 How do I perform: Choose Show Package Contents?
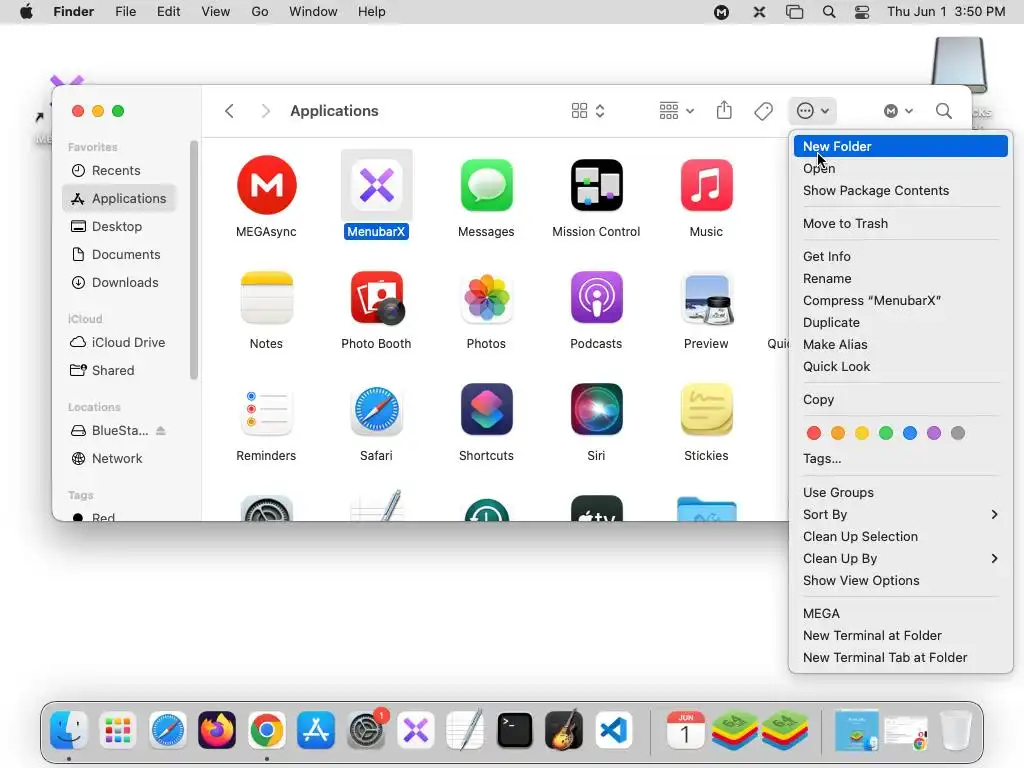901,191
